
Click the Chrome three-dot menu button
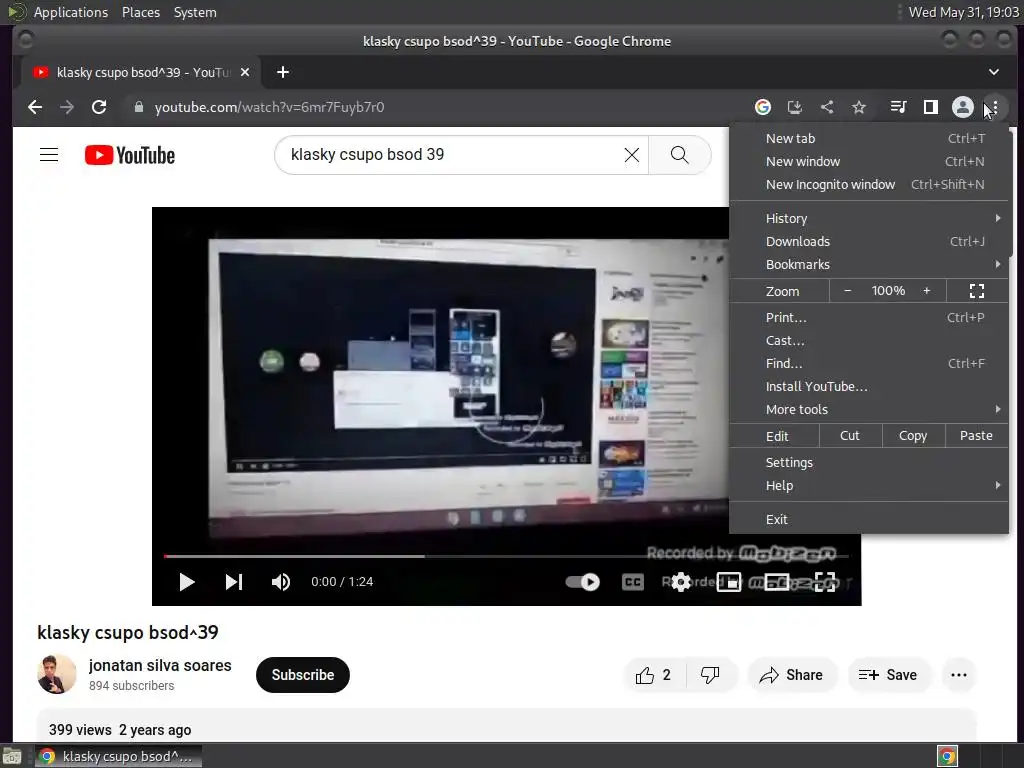994,107
